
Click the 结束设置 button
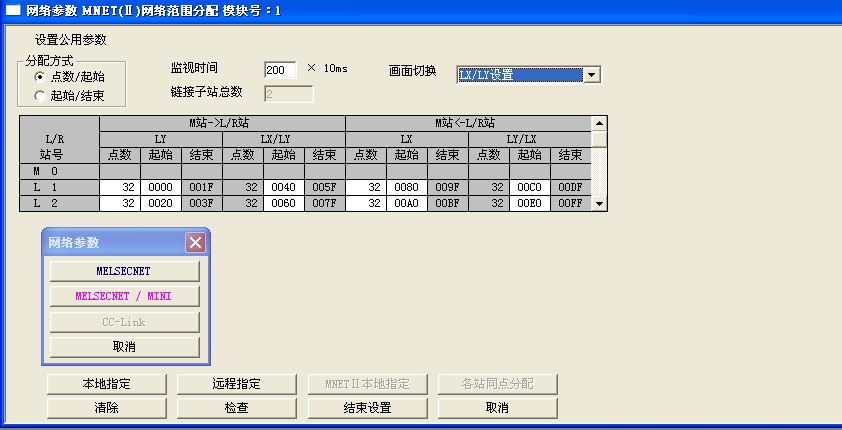point(367,408)
